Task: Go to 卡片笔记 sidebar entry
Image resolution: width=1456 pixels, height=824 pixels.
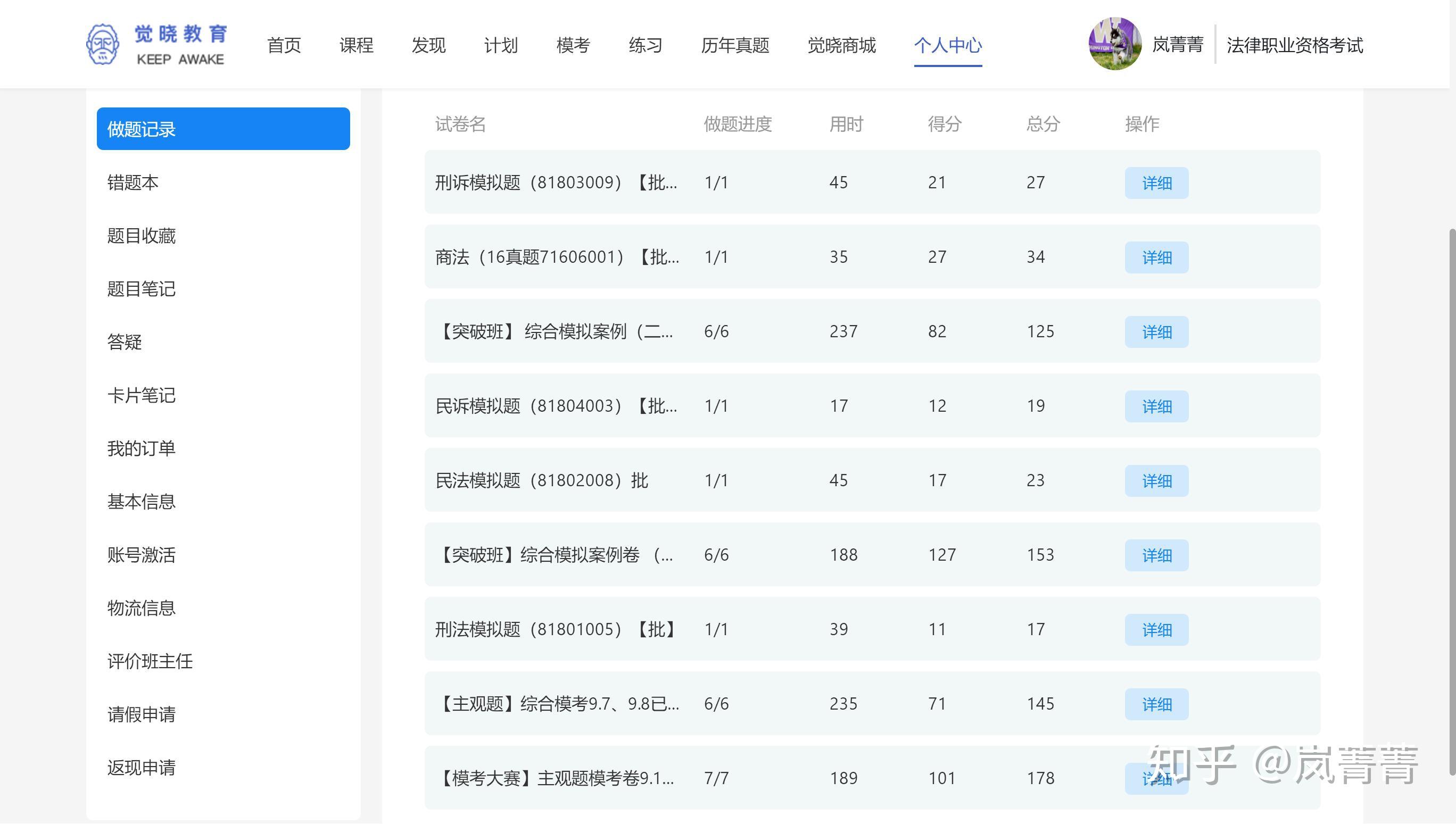Action: point(142,395)
